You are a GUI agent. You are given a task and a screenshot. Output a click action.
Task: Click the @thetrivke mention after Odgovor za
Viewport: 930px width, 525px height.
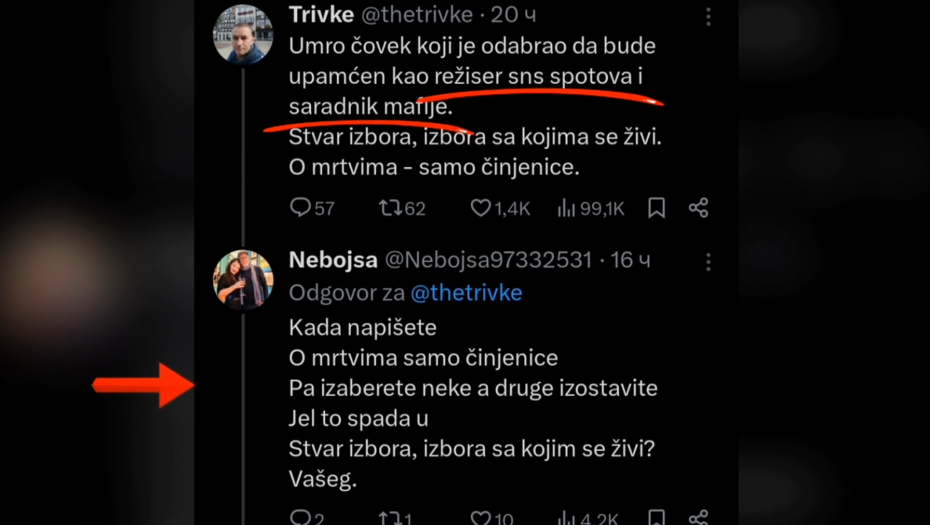[466, 293]
